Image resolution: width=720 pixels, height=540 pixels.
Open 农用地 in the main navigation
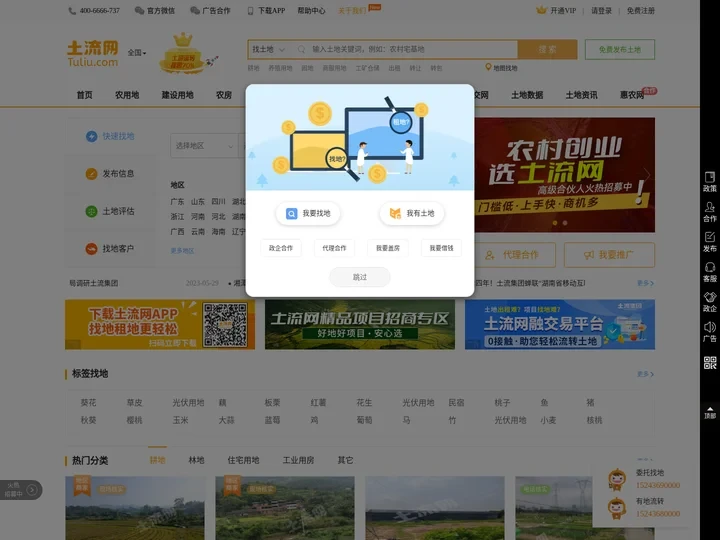click(127, 95)
